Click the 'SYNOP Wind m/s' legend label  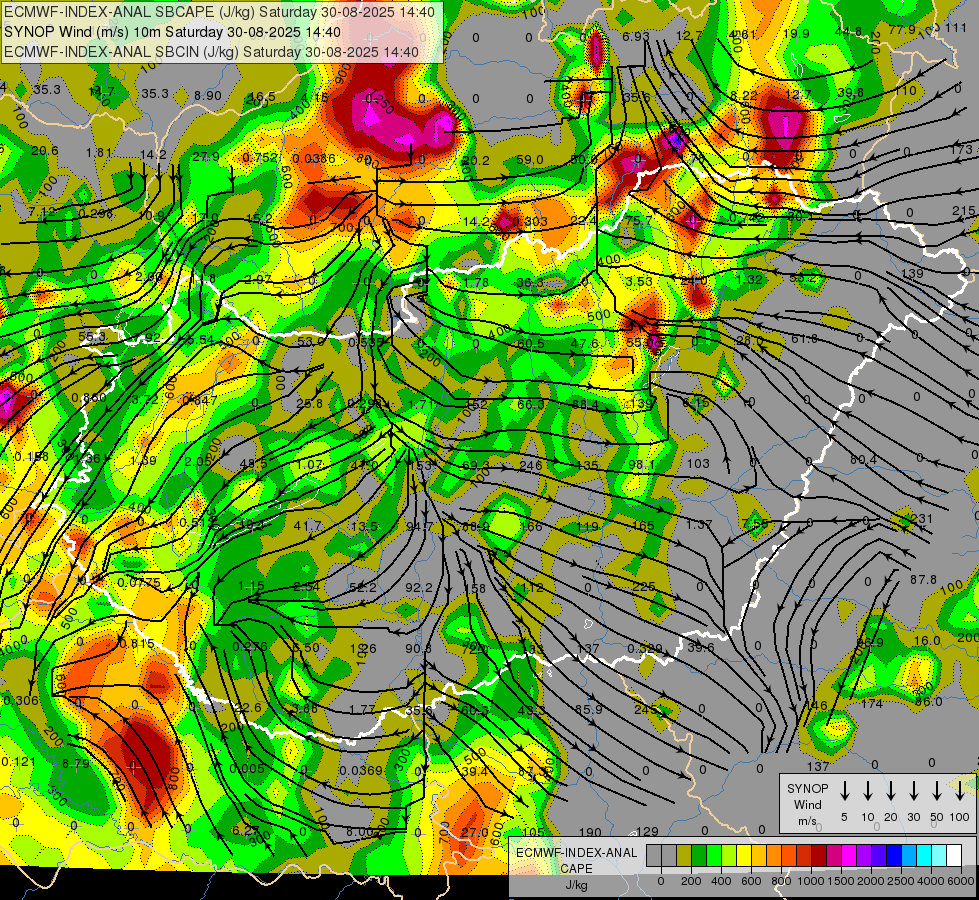click(807, 805)
